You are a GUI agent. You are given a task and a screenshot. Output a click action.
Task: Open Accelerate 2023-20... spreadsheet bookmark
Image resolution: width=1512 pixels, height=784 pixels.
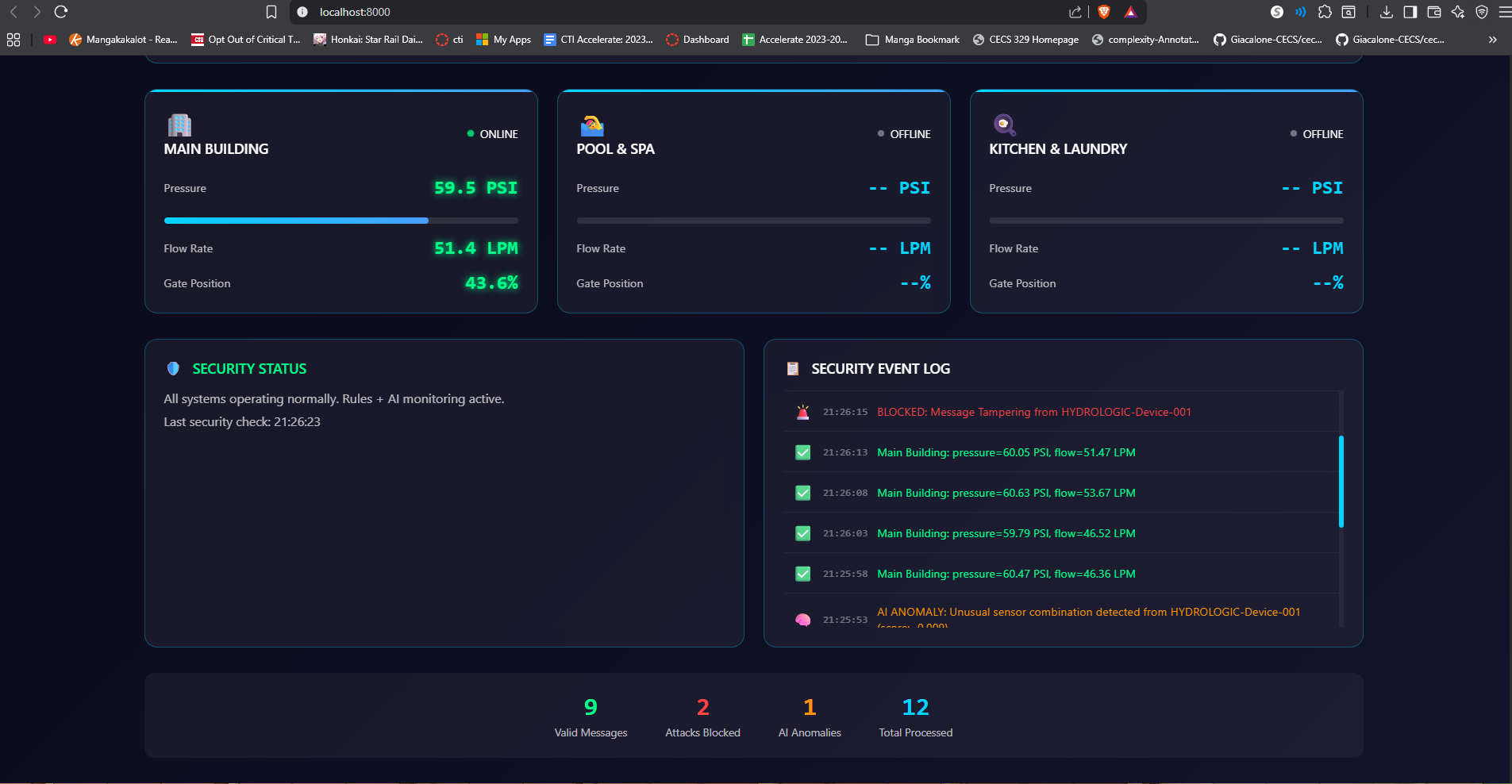click(794, 40)
